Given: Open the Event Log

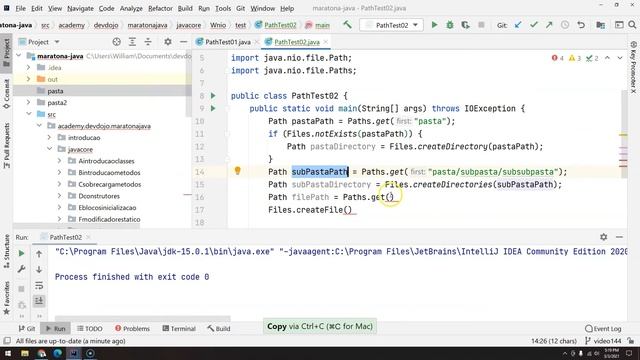Looking at the screenshot, I should (x=603, y=328).
